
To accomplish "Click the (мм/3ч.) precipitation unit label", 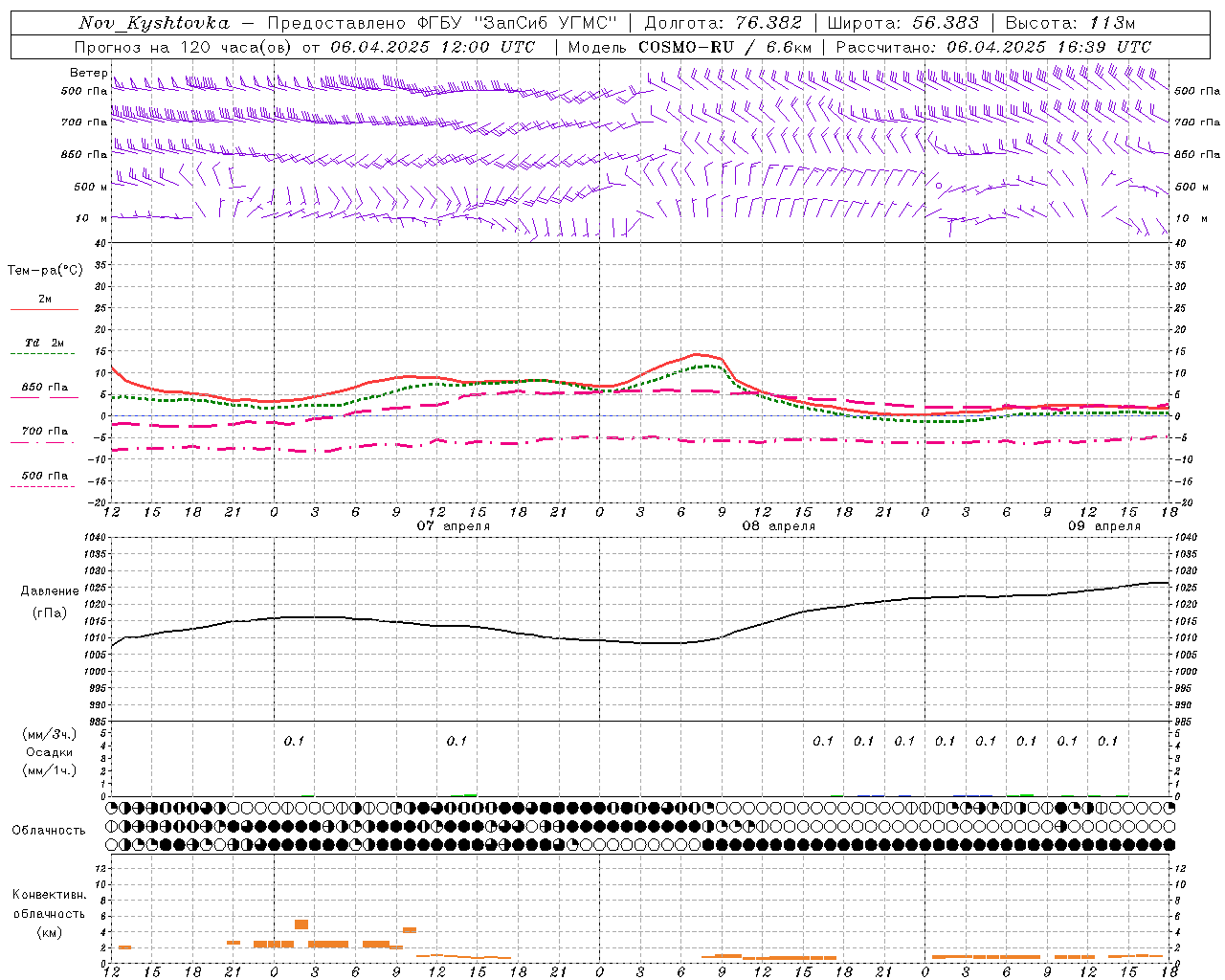I will point(50,734).
